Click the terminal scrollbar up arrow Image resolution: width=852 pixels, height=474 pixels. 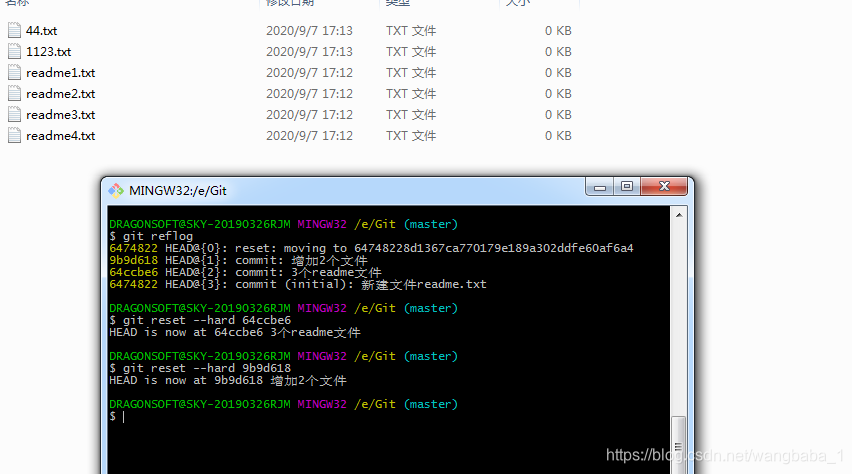[679, 215]
